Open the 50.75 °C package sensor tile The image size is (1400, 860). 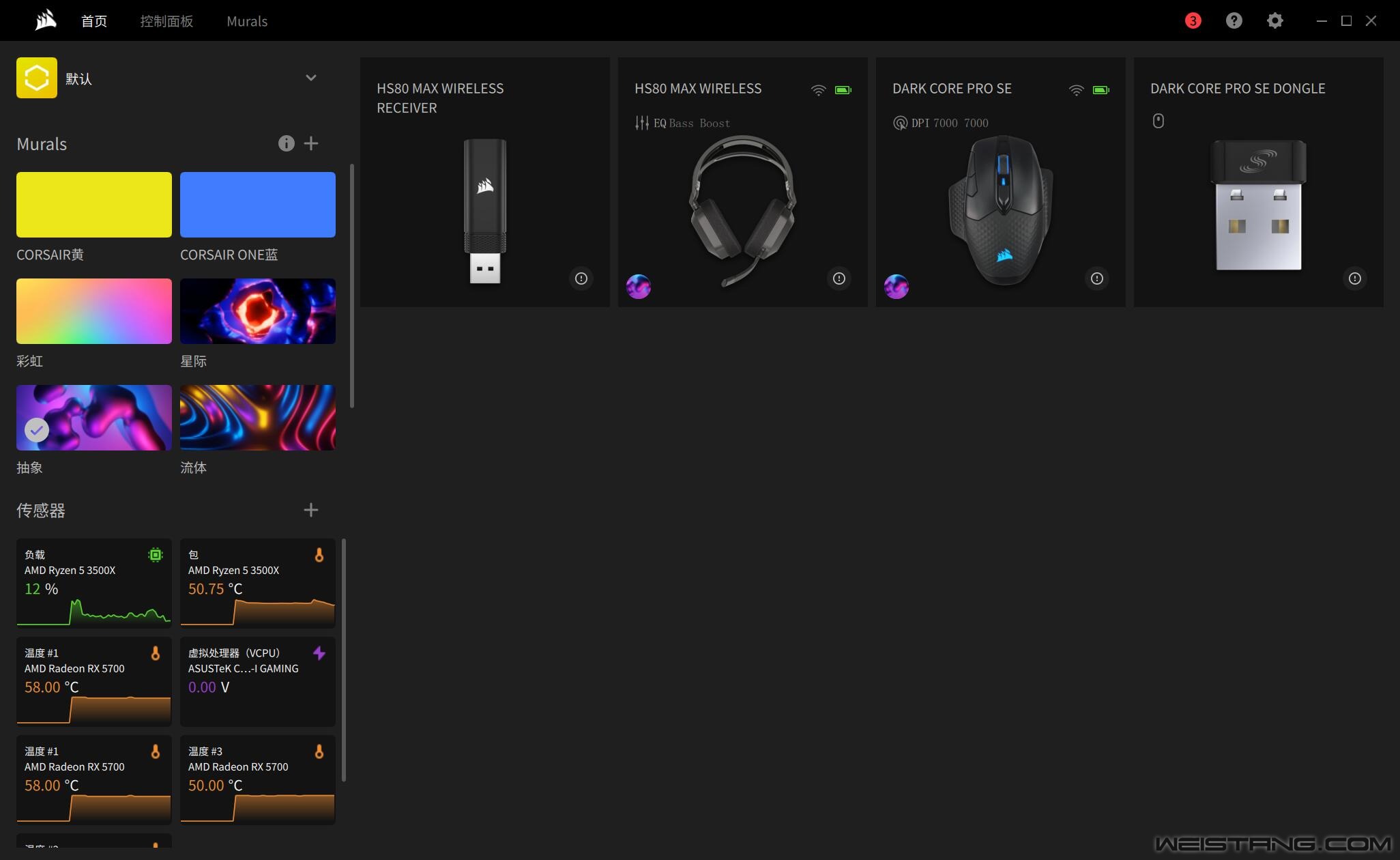258,584
